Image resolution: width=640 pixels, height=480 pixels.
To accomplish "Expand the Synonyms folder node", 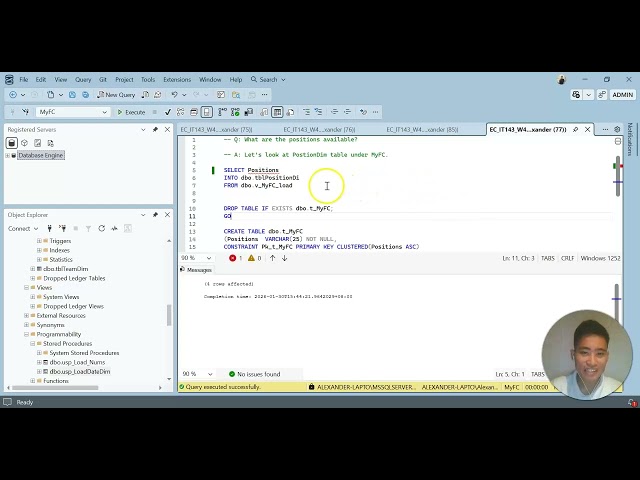I will [26, 325].
